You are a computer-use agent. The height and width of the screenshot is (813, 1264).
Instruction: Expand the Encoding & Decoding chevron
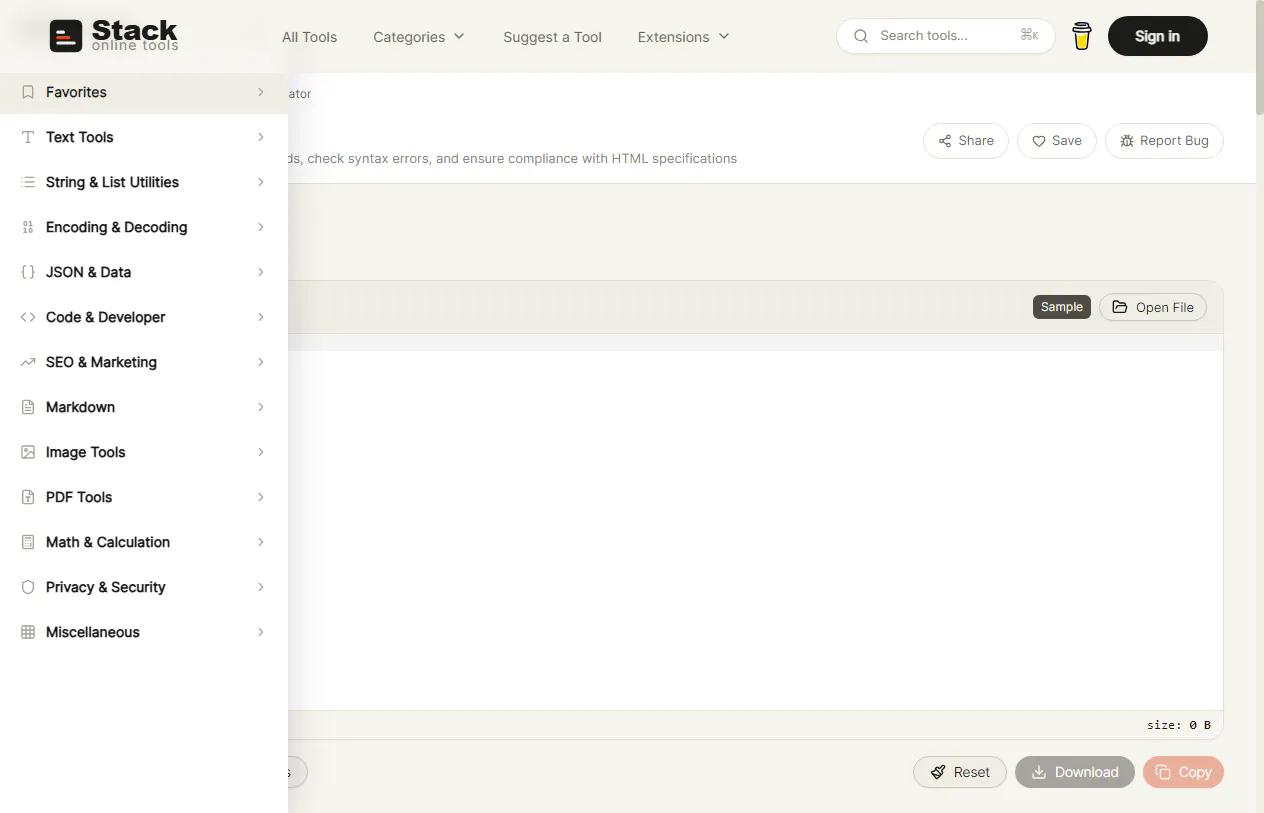click(261, 227)
